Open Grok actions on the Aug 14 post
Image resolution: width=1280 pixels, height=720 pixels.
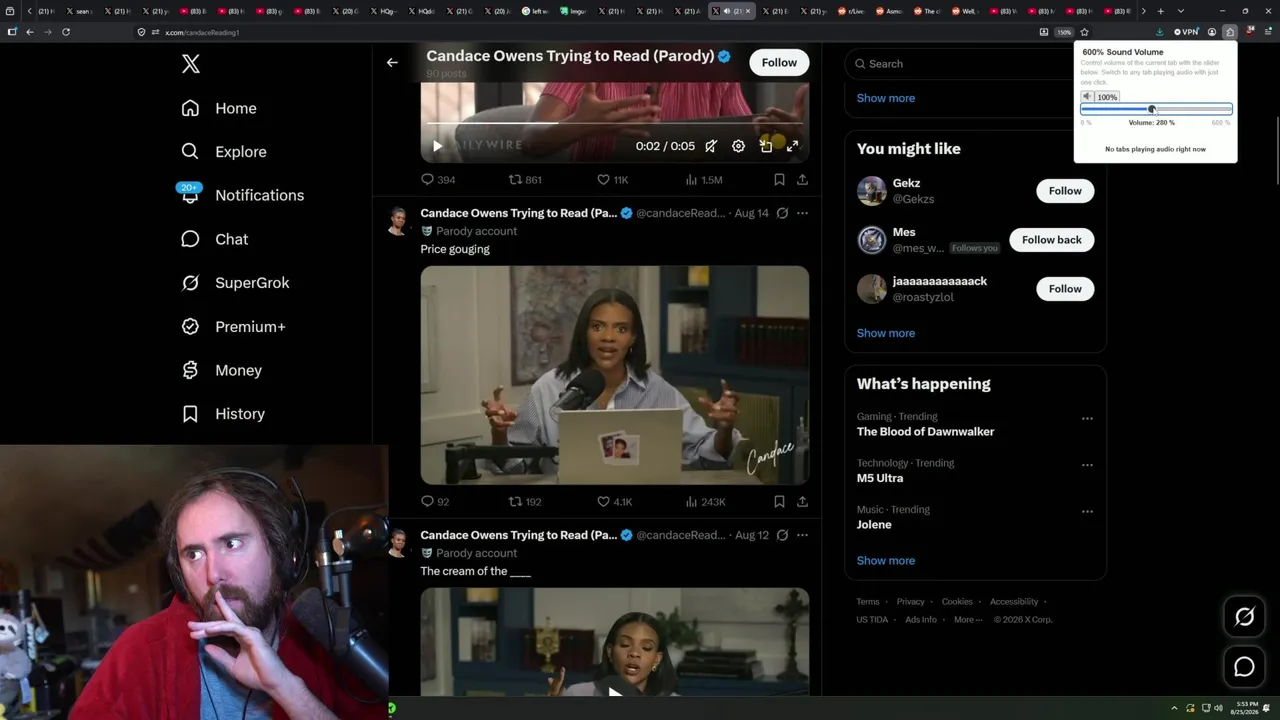782,213
